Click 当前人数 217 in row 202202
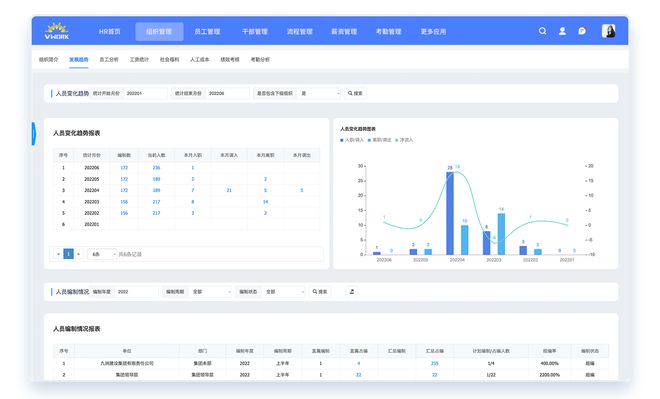This screenshot has width=660, height=399. point(156,213)
